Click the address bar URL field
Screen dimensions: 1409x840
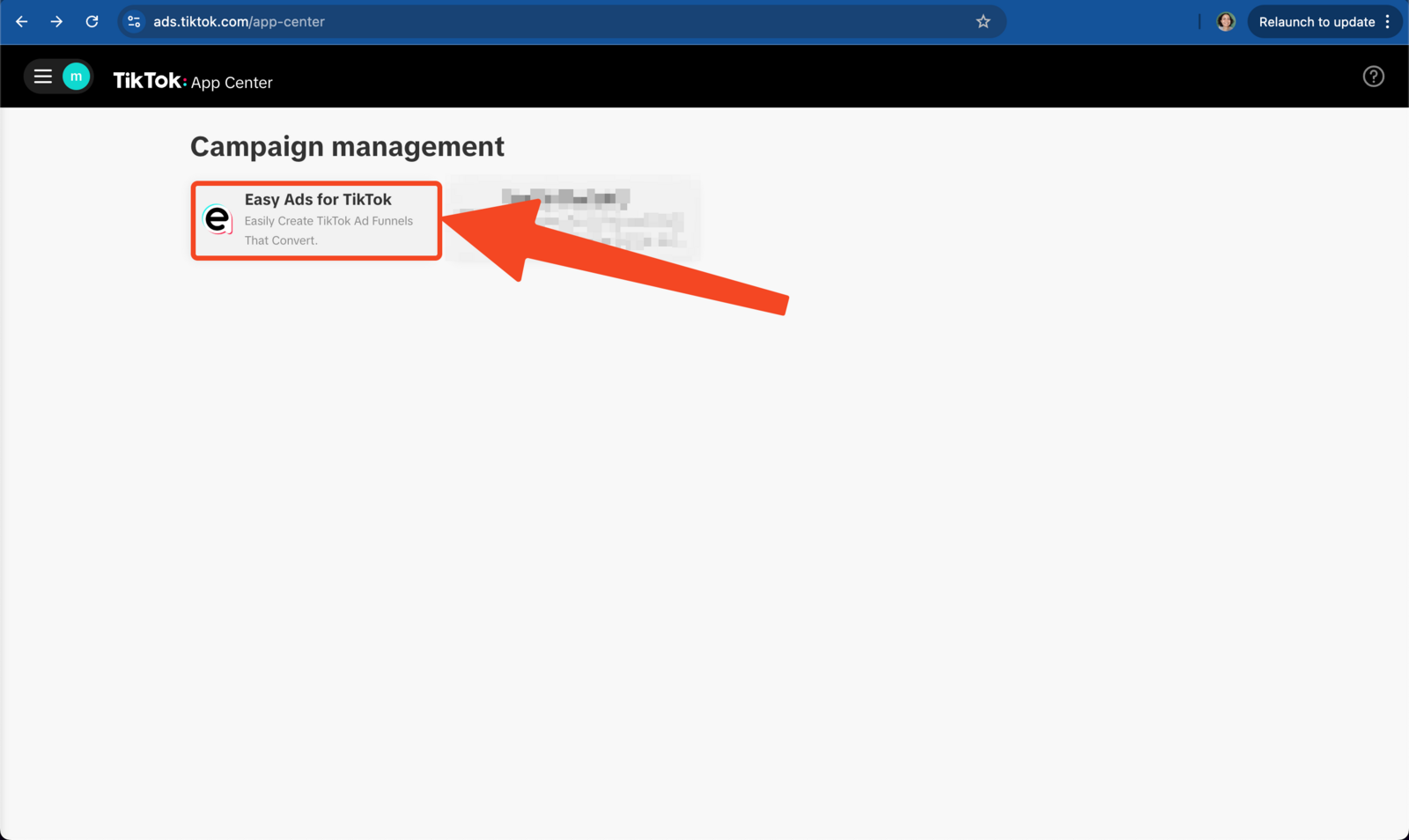tap(528, 22)
